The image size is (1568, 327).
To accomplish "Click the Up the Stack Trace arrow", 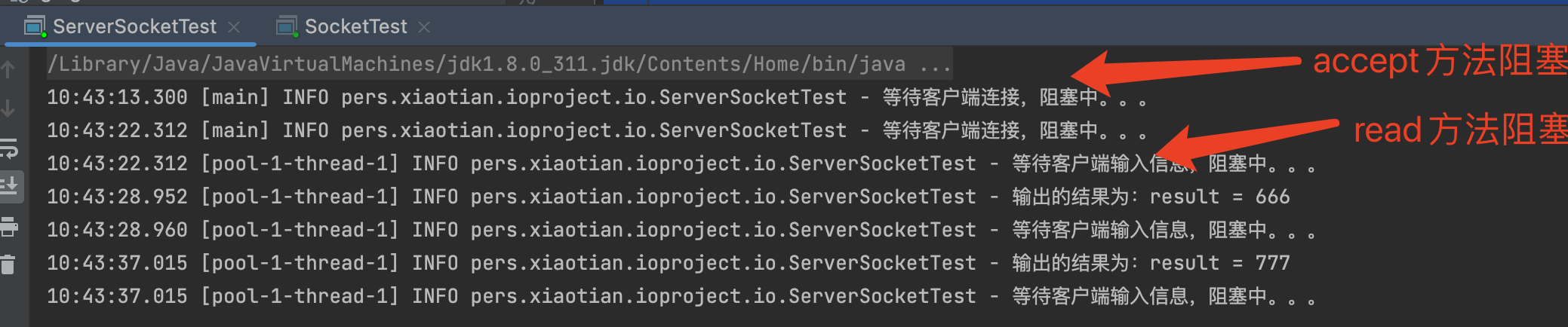I will point(8,70).
